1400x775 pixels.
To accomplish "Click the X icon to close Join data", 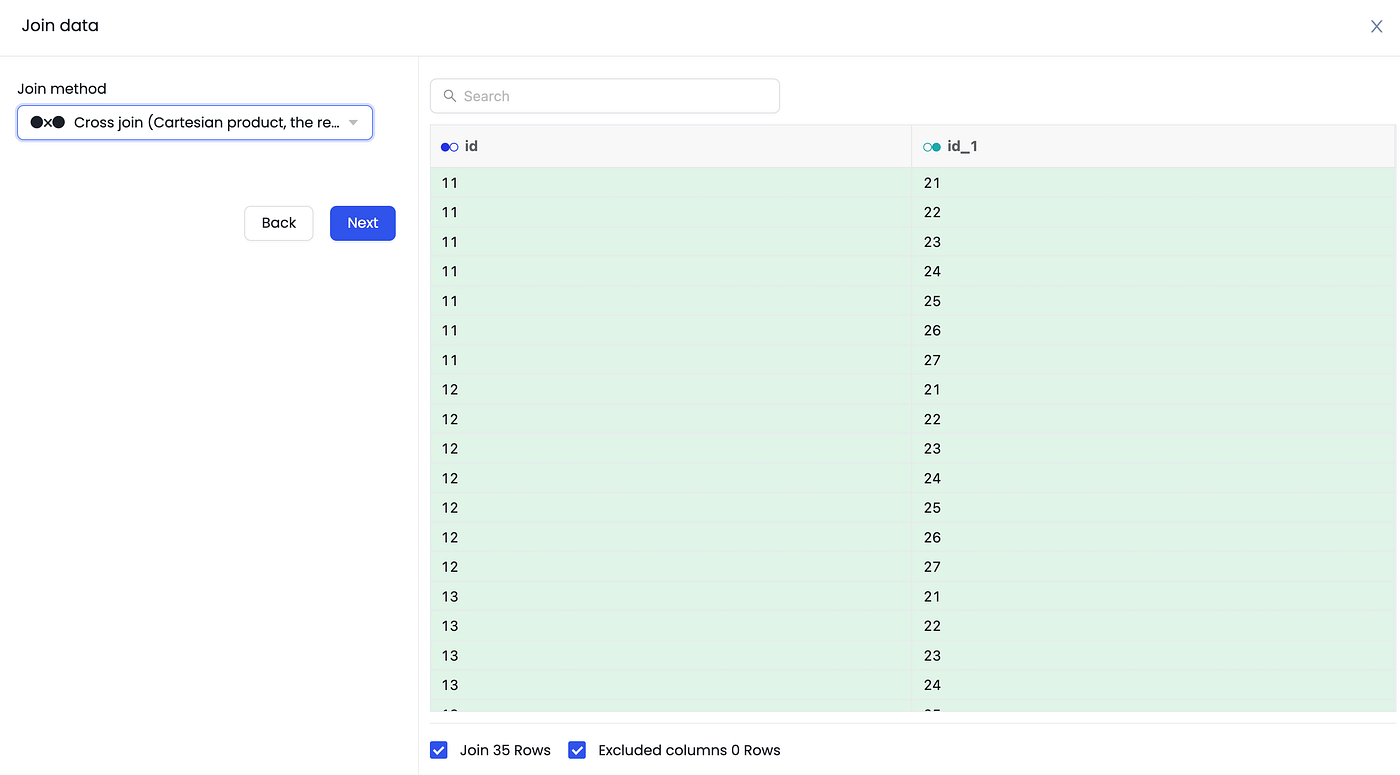I will click(1376, 26).
